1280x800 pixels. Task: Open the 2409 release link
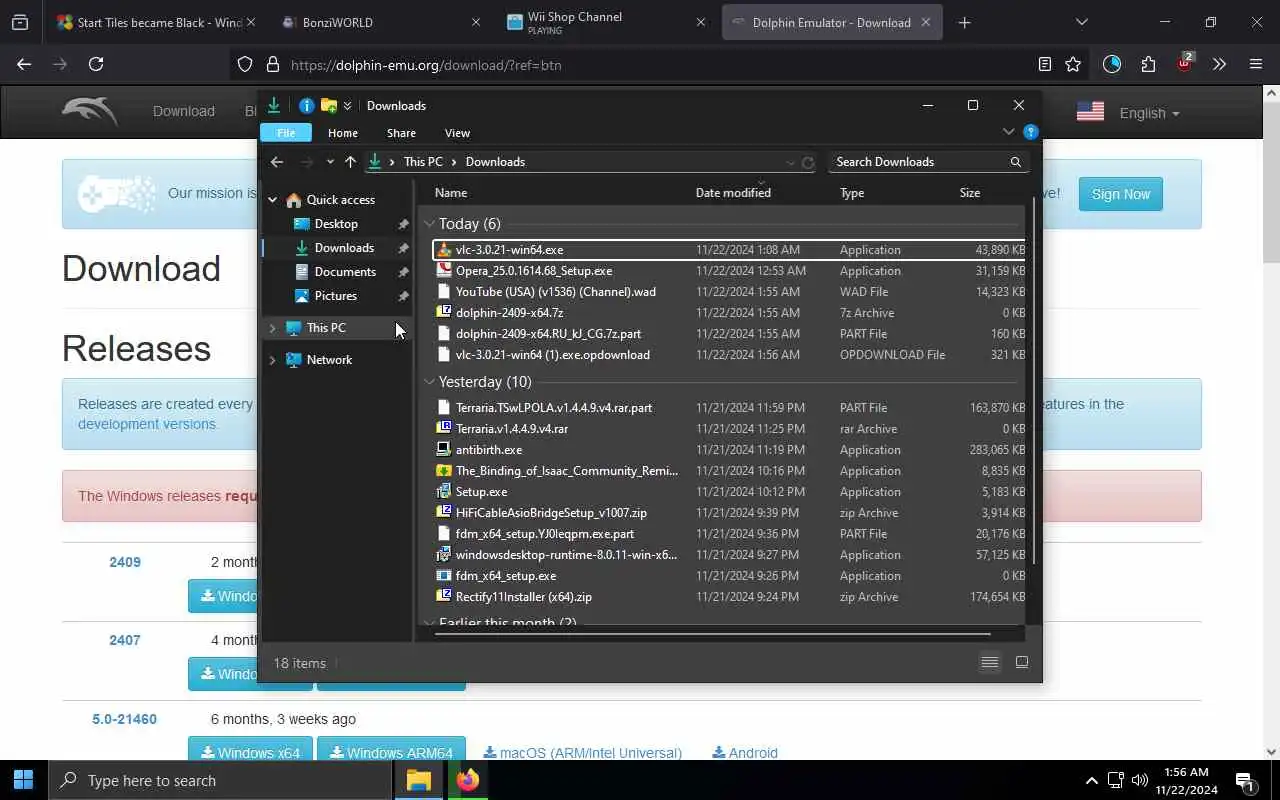pyautogui.click(x=125, y=562)
